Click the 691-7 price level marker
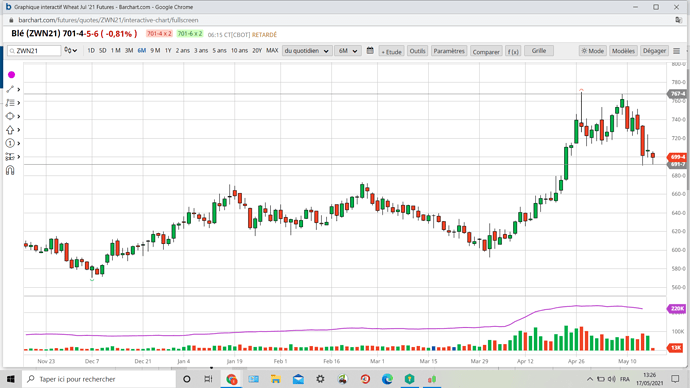Screen dimensions: 690x388 pyautogui.click(x=677, y=165)
